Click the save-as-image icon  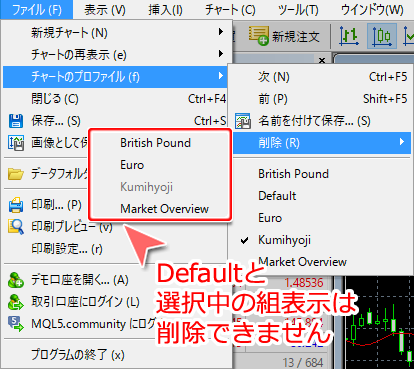(x=16, y=143)
